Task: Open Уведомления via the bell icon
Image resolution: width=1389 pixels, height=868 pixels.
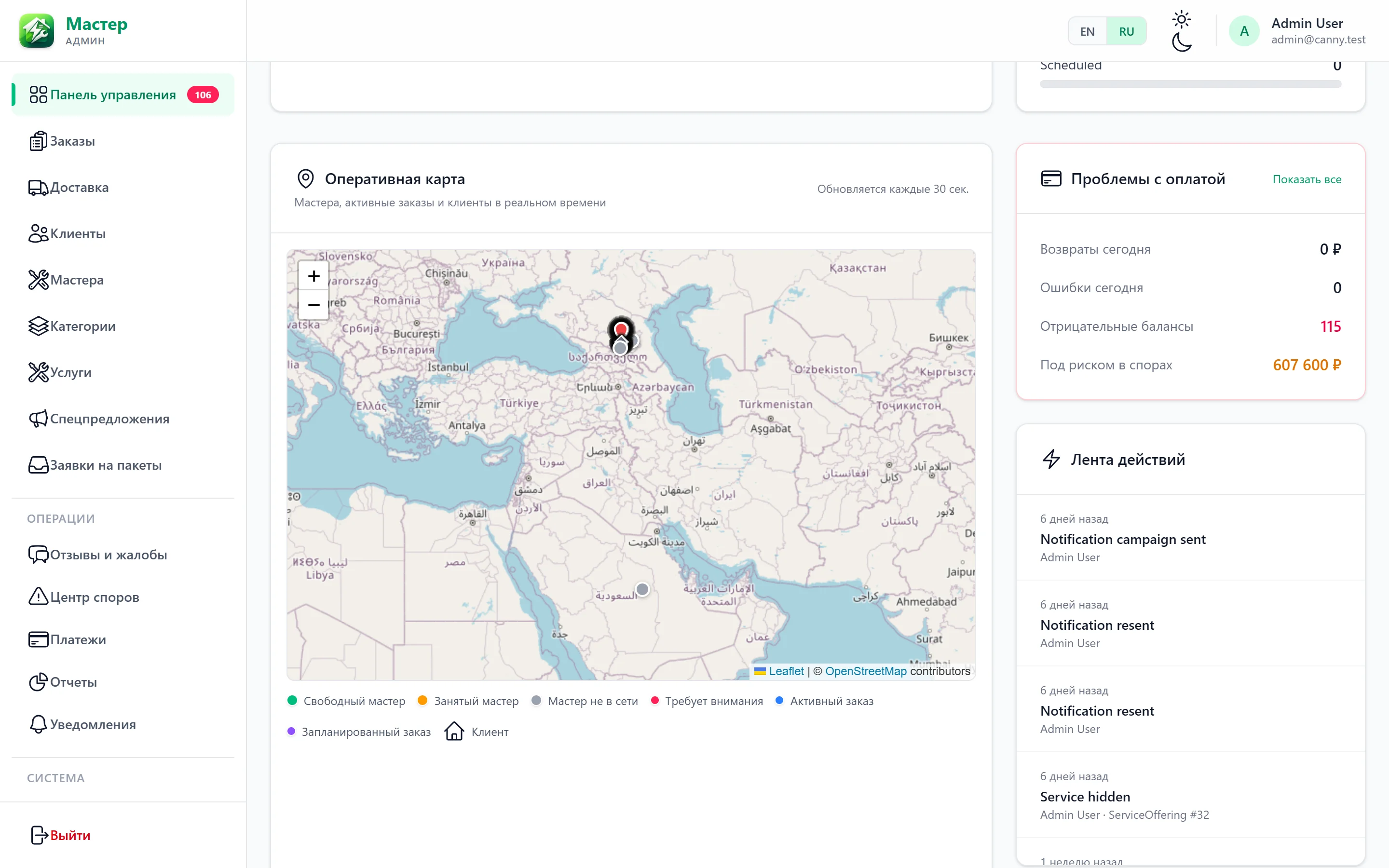Action: tap(38, 724)
